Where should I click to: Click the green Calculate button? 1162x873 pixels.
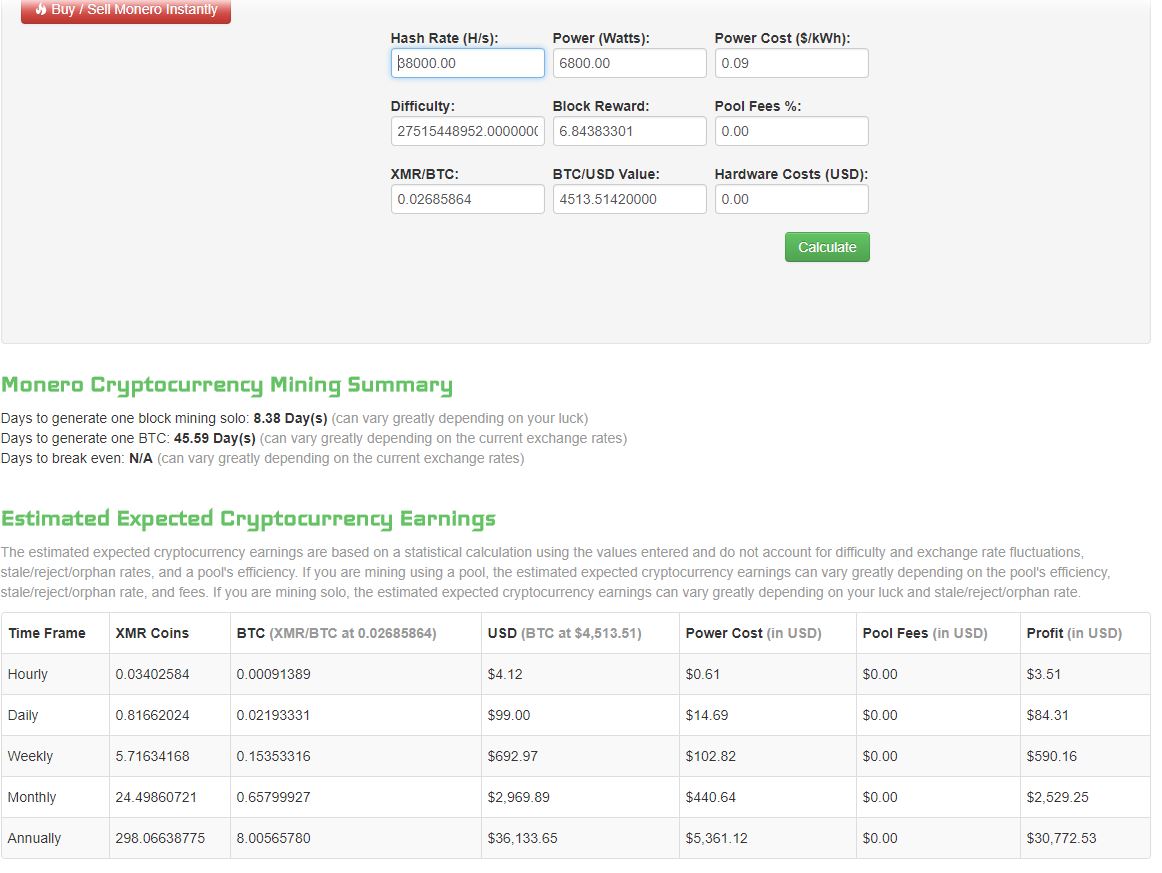827,247
